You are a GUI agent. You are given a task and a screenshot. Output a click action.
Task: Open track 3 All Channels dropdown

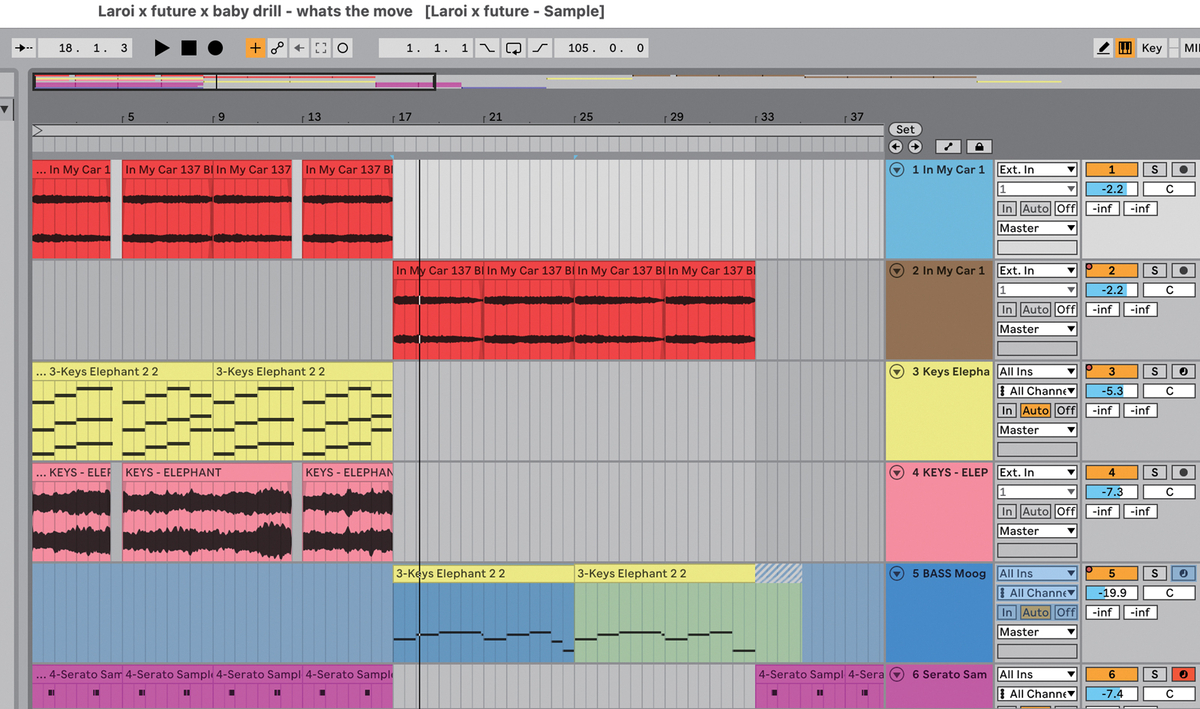tap(1037, 391)
